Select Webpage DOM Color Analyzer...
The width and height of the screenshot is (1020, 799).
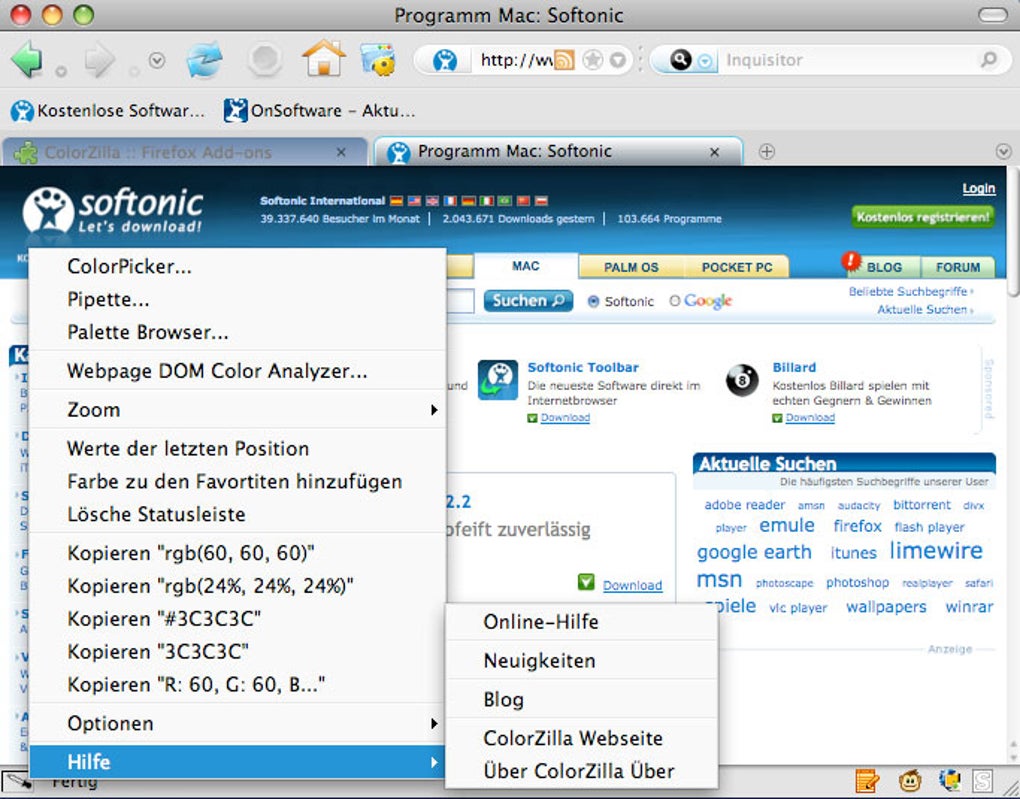[x=237, y=371]
